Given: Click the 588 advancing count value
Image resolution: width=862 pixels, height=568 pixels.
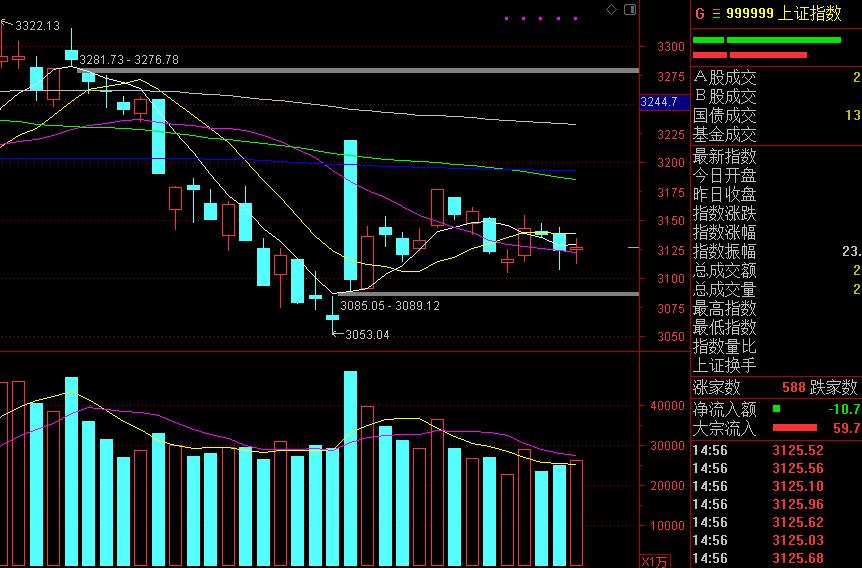Looking at the screenshot, I should (x=794, y=388).
